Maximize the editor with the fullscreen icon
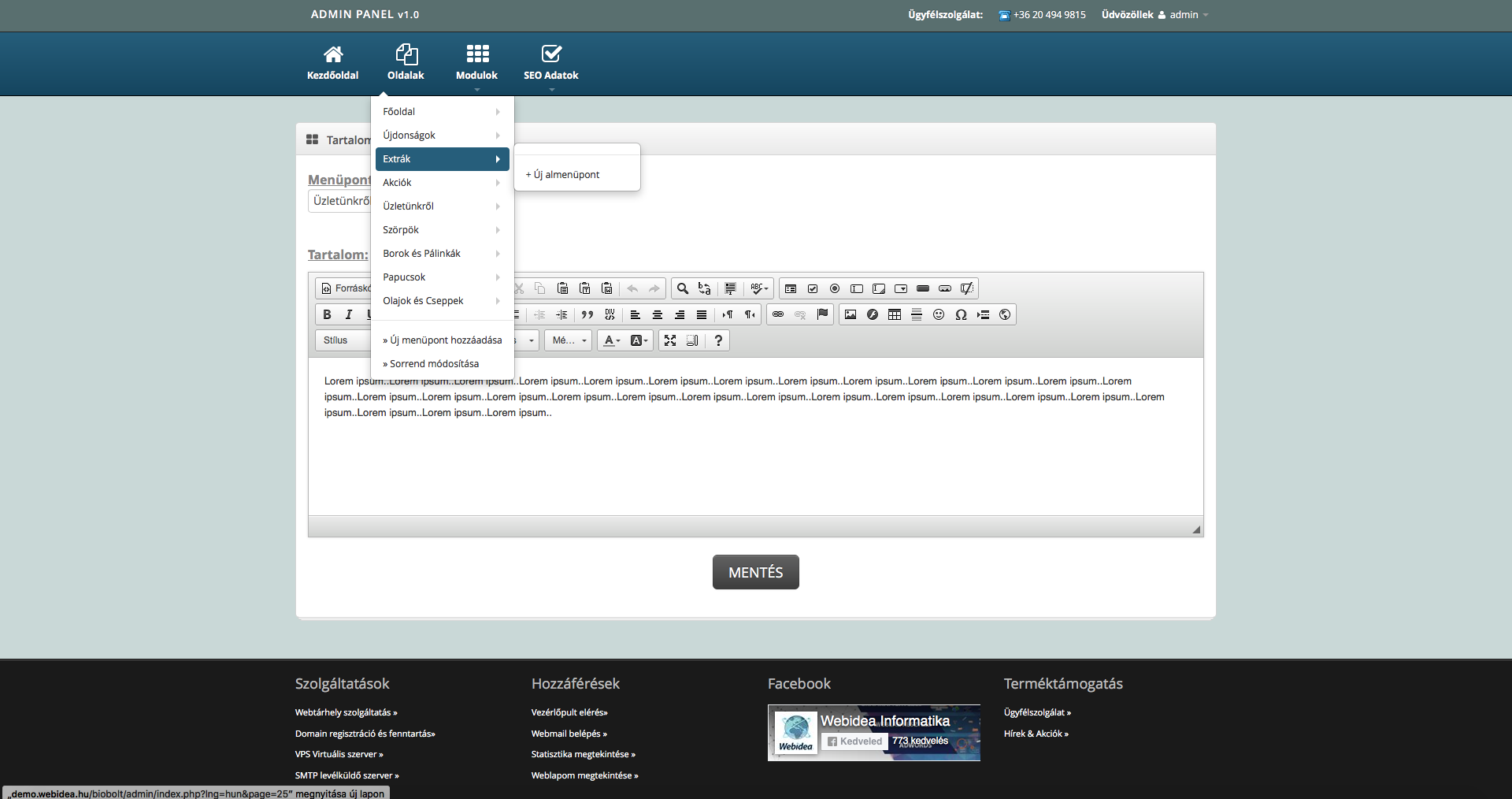 (670, 340)
